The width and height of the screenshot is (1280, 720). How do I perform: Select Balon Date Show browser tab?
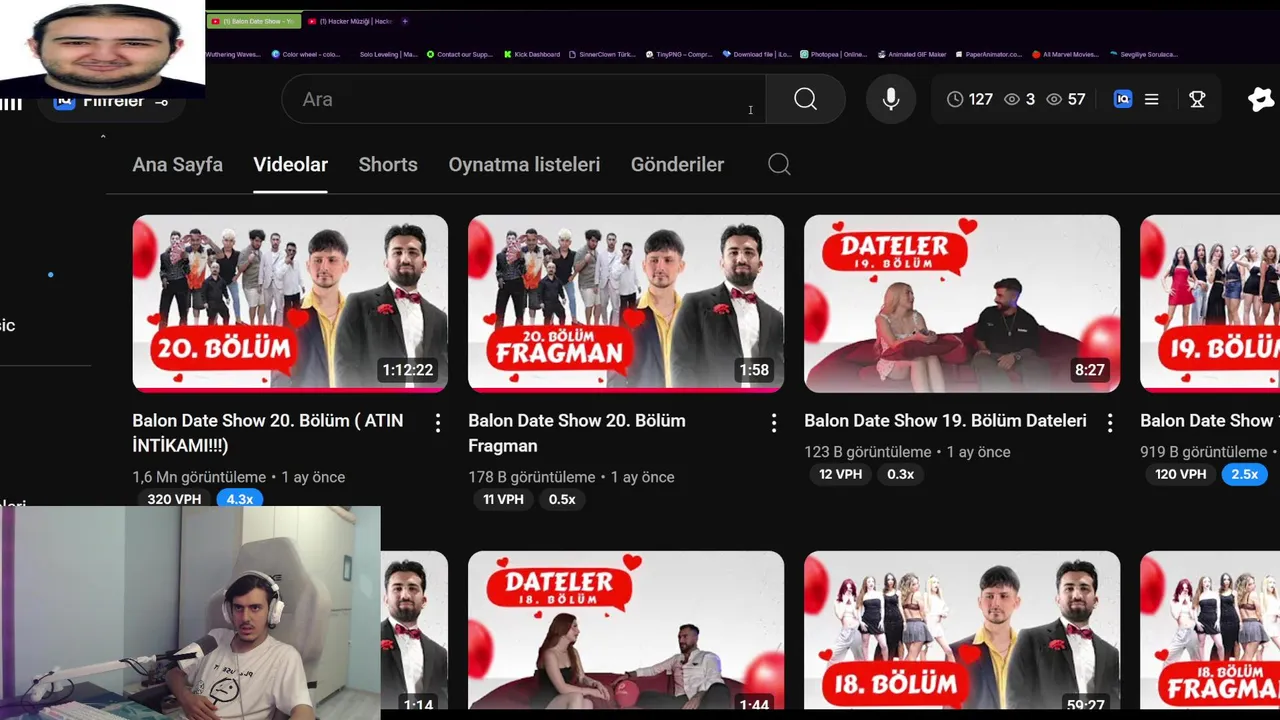(x=253, y=21)
